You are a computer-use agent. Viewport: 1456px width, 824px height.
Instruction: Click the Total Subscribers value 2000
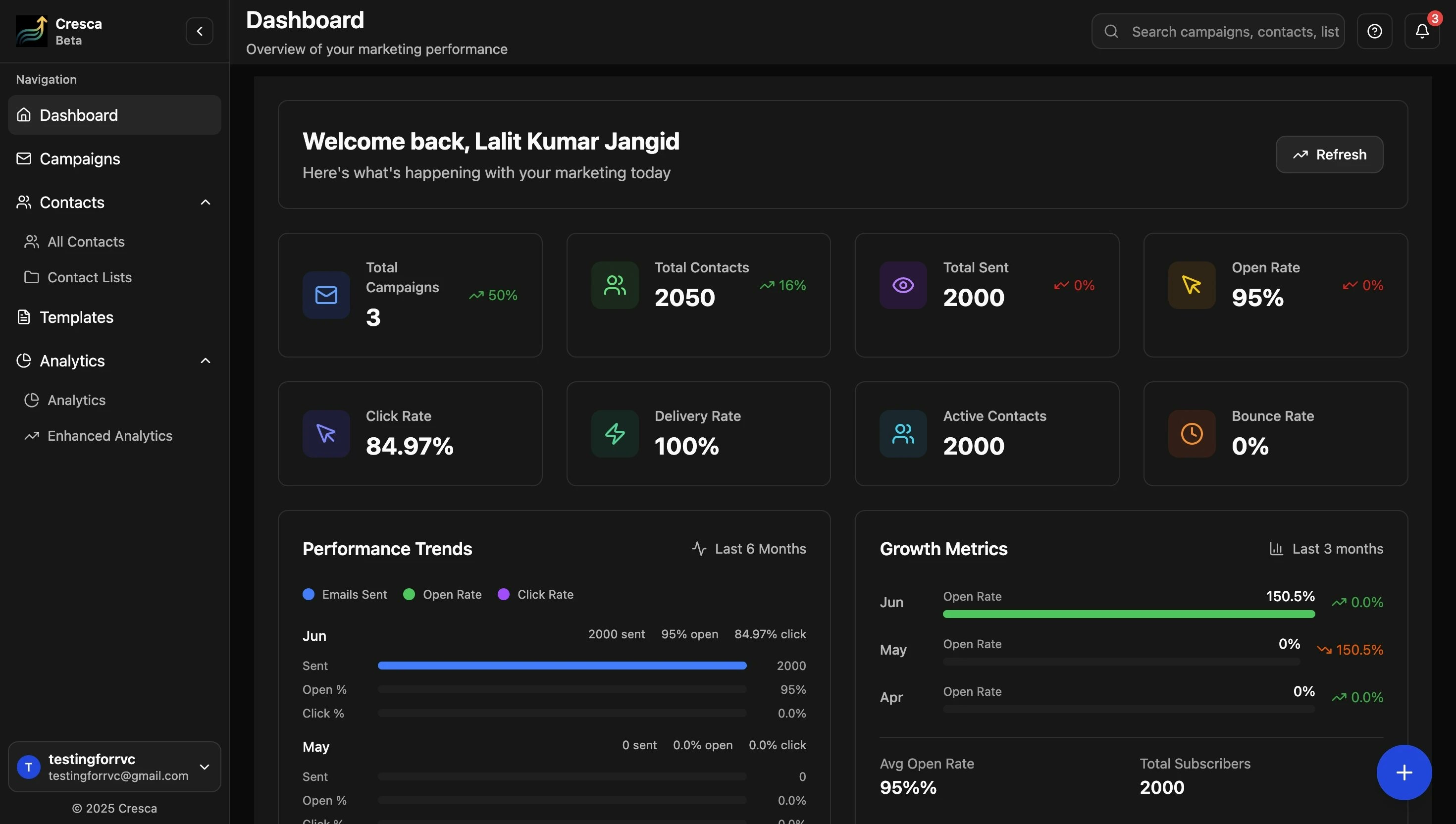pyautogui.click(x=1162, y=788)
